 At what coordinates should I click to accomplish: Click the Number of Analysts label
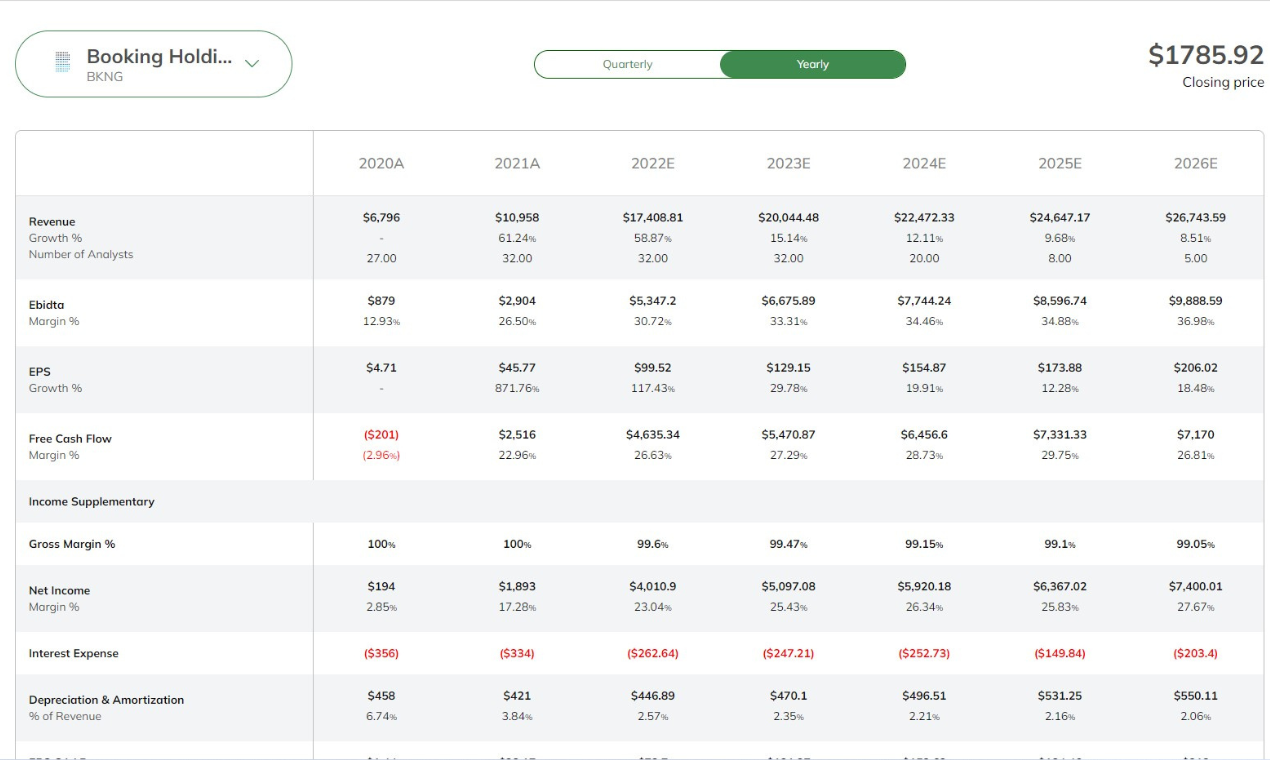[81, 254]
